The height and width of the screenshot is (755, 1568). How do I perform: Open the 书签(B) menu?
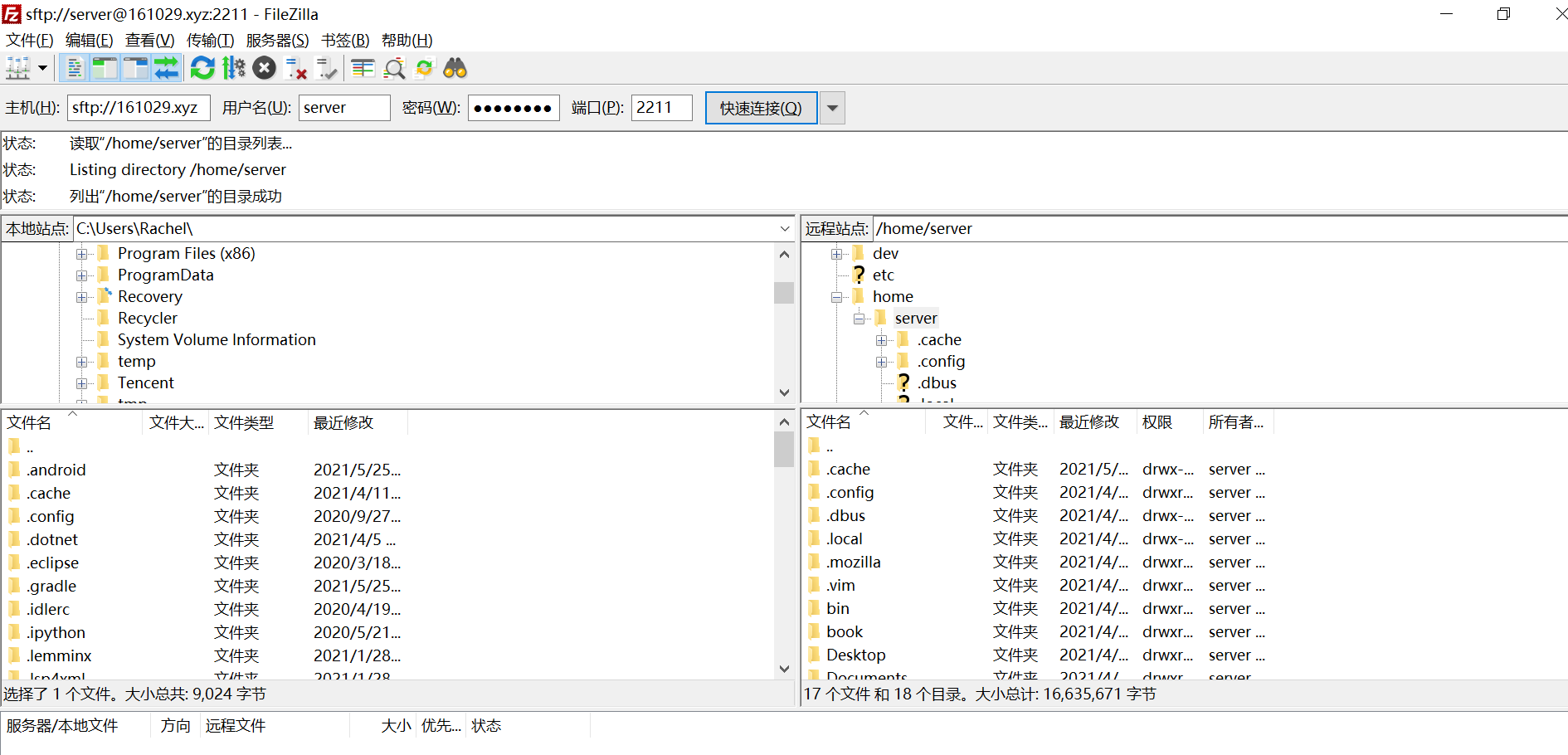tap(346, 40)
